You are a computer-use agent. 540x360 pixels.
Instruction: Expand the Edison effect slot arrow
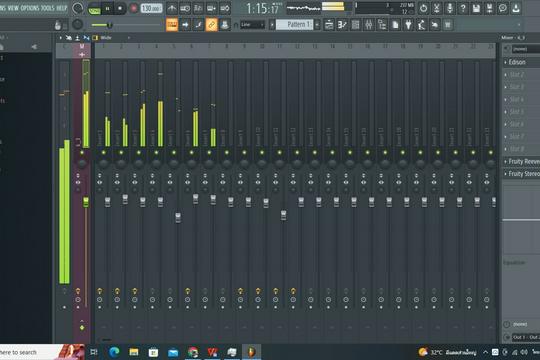(x=505, y=62)
